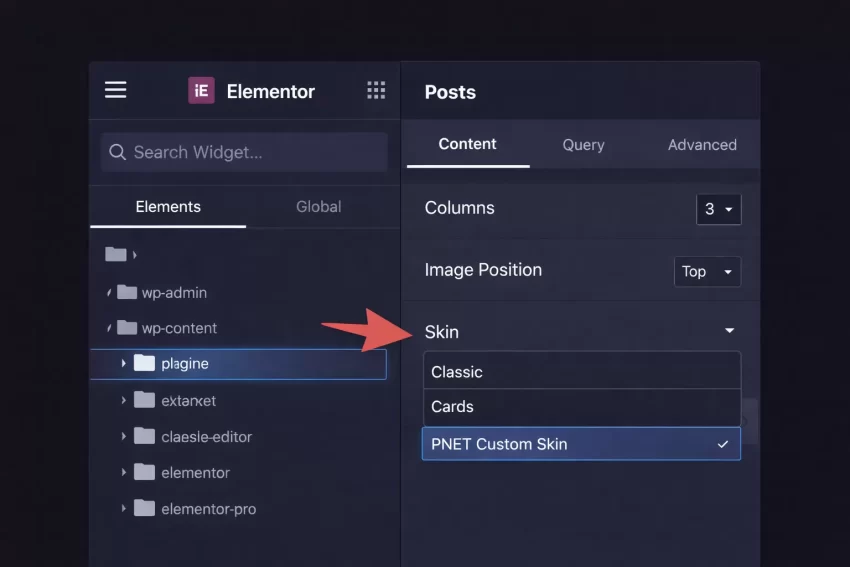Viewport: 850px width, 567px height.
Task: Open the Advanced tab
Action: pos(702,145)
